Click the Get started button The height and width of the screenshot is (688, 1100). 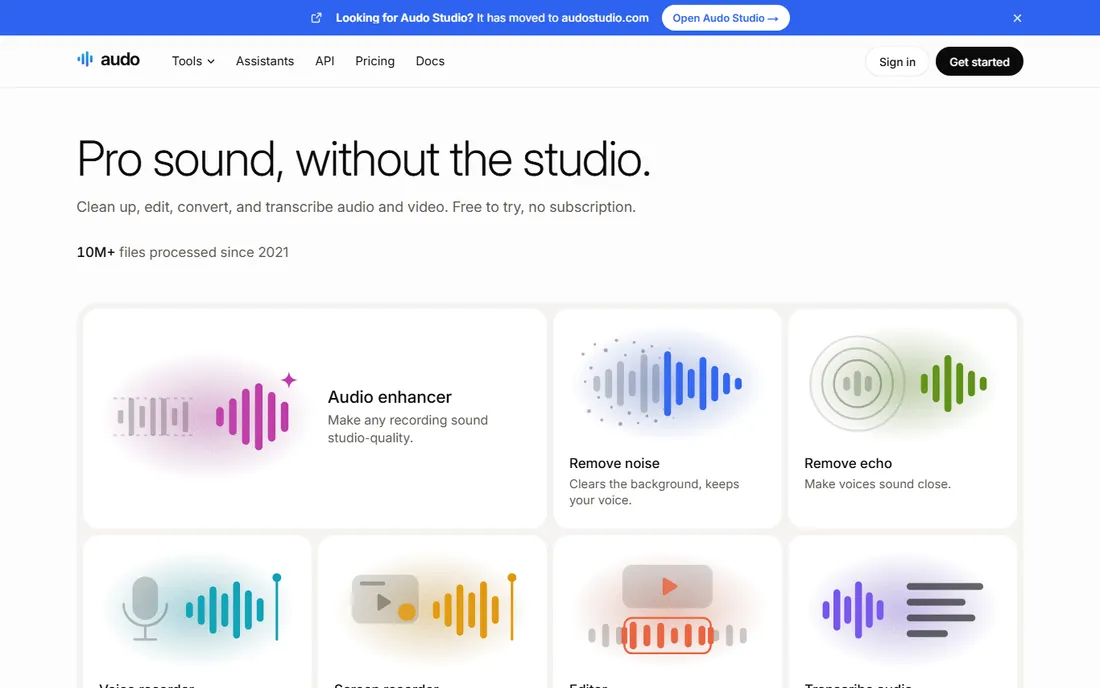pos(979,62)
